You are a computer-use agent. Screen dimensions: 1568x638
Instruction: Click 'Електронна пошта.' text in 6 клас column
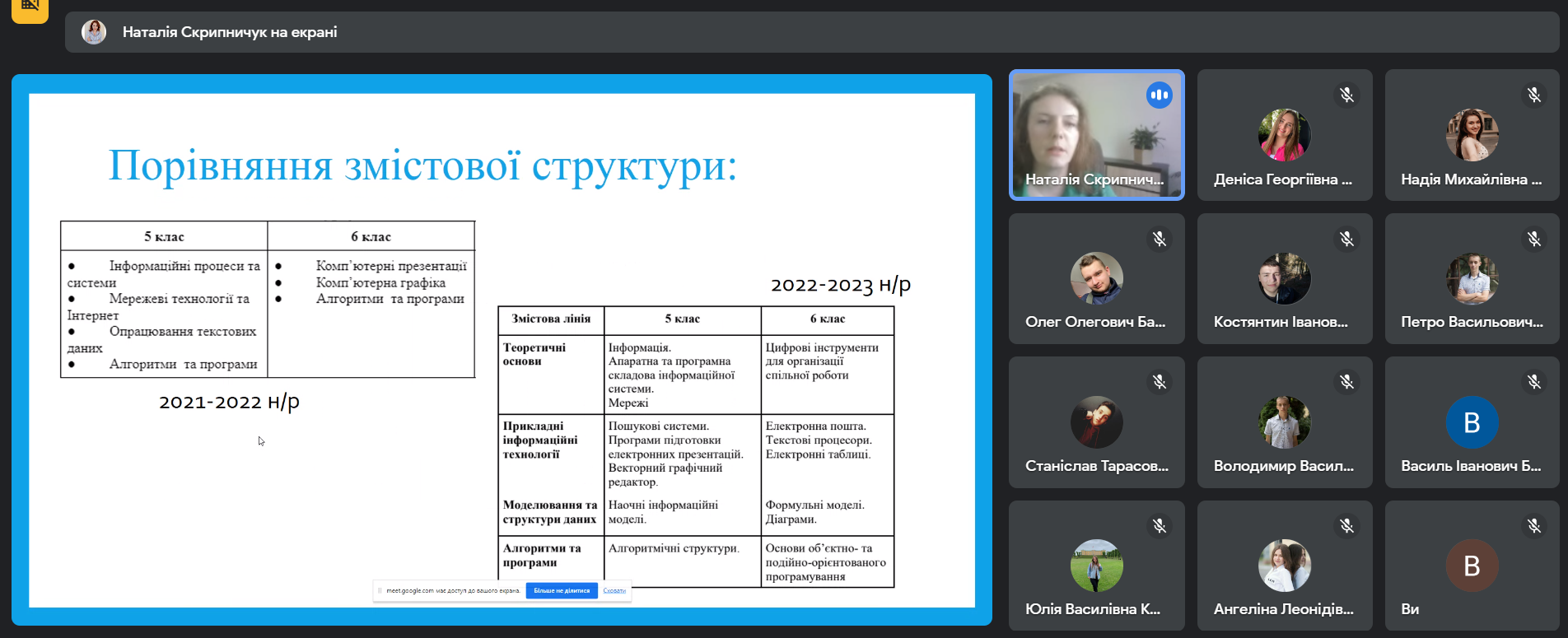pos(815,426)
